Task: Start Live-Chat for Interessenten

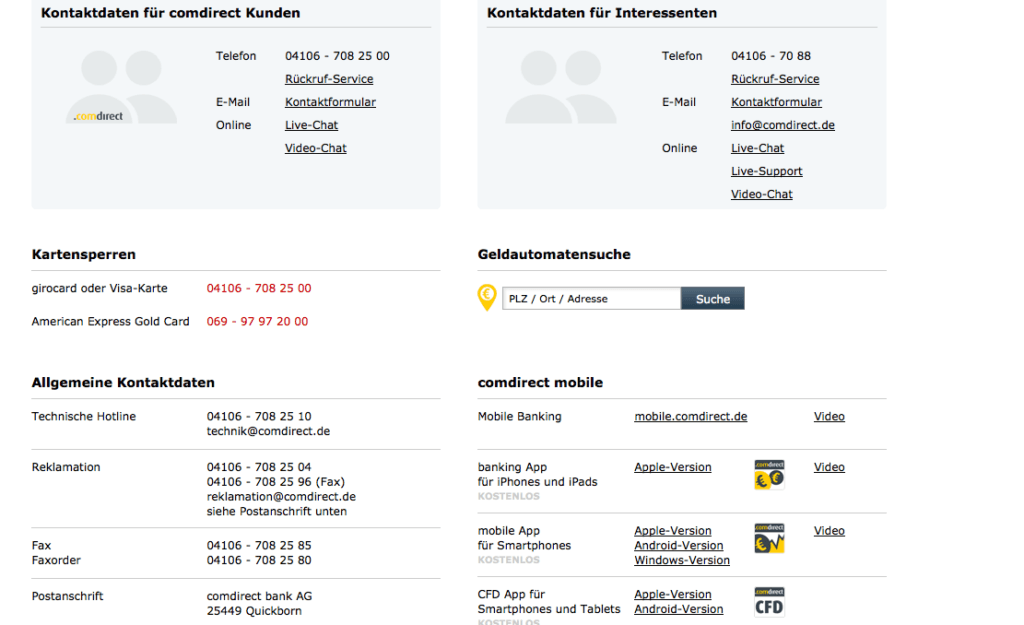Action: point(758,148)
